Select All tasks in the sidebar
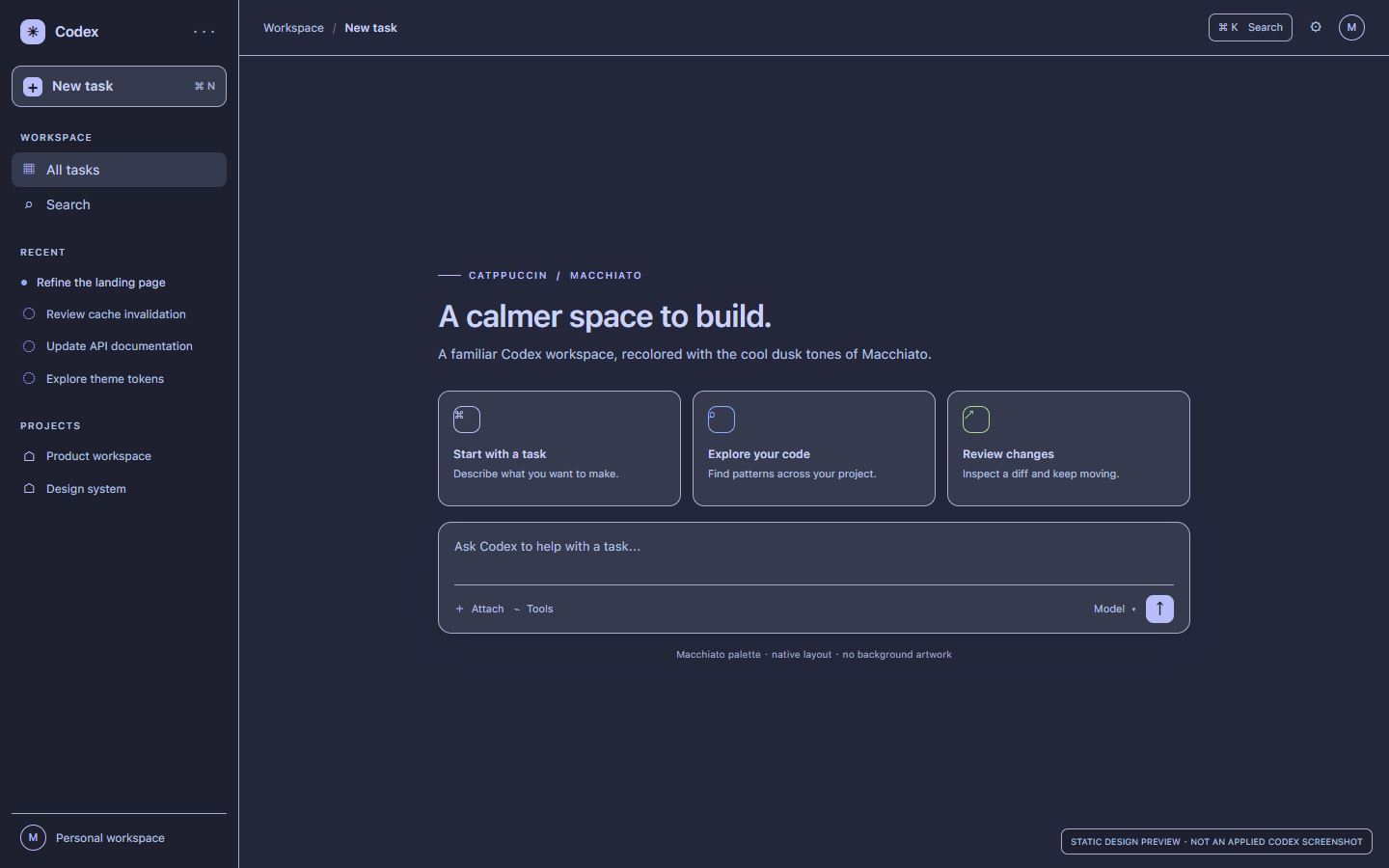 click(x=119, y=170)
